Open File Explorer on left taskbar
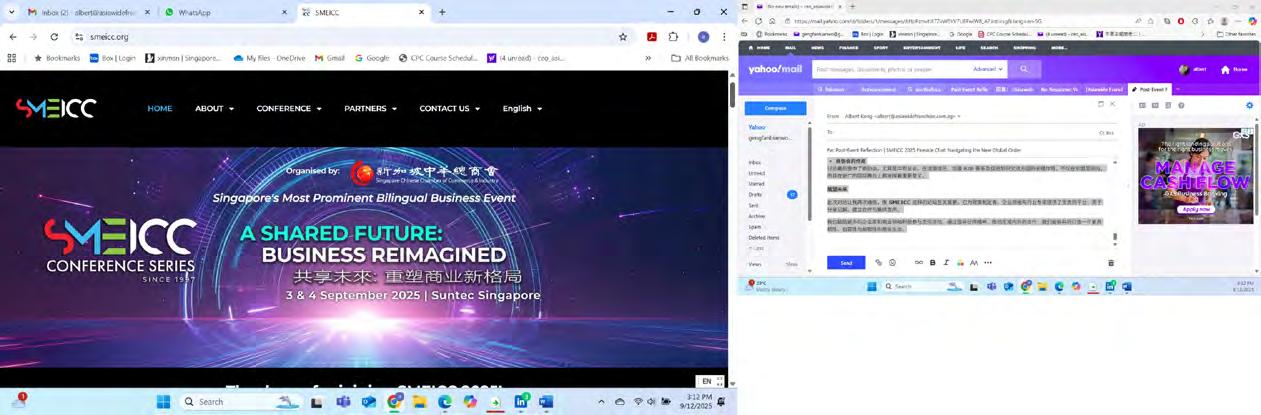Screen dimensions: 1261x415 click(420, 402)
